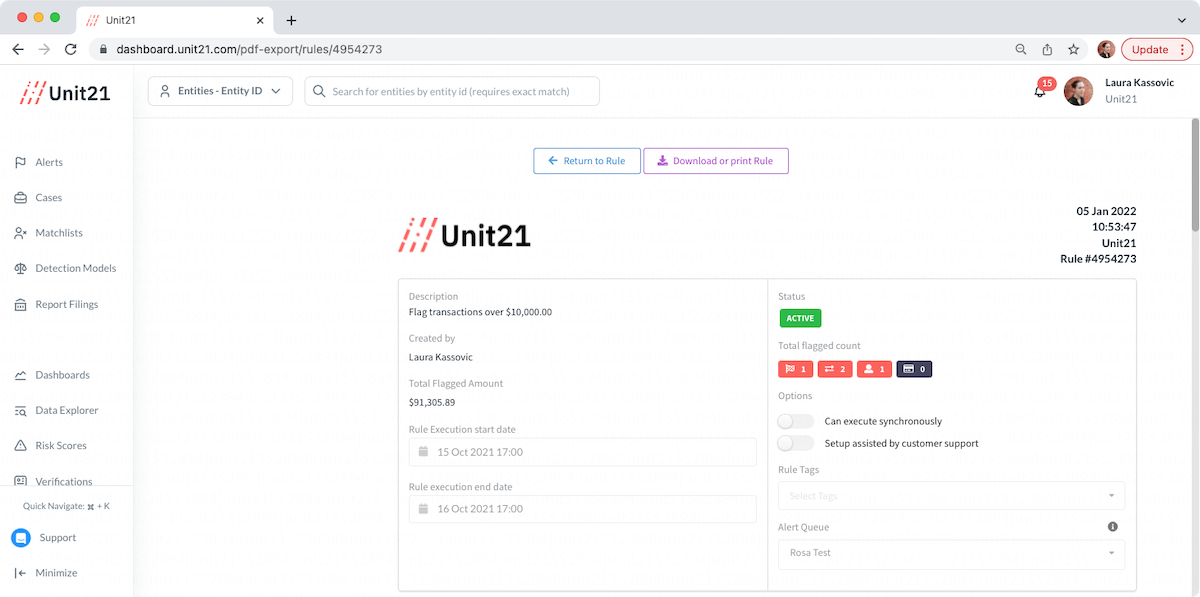Click the Rule execution end date field
This screenshot has width=1200, height=597.
583,509
